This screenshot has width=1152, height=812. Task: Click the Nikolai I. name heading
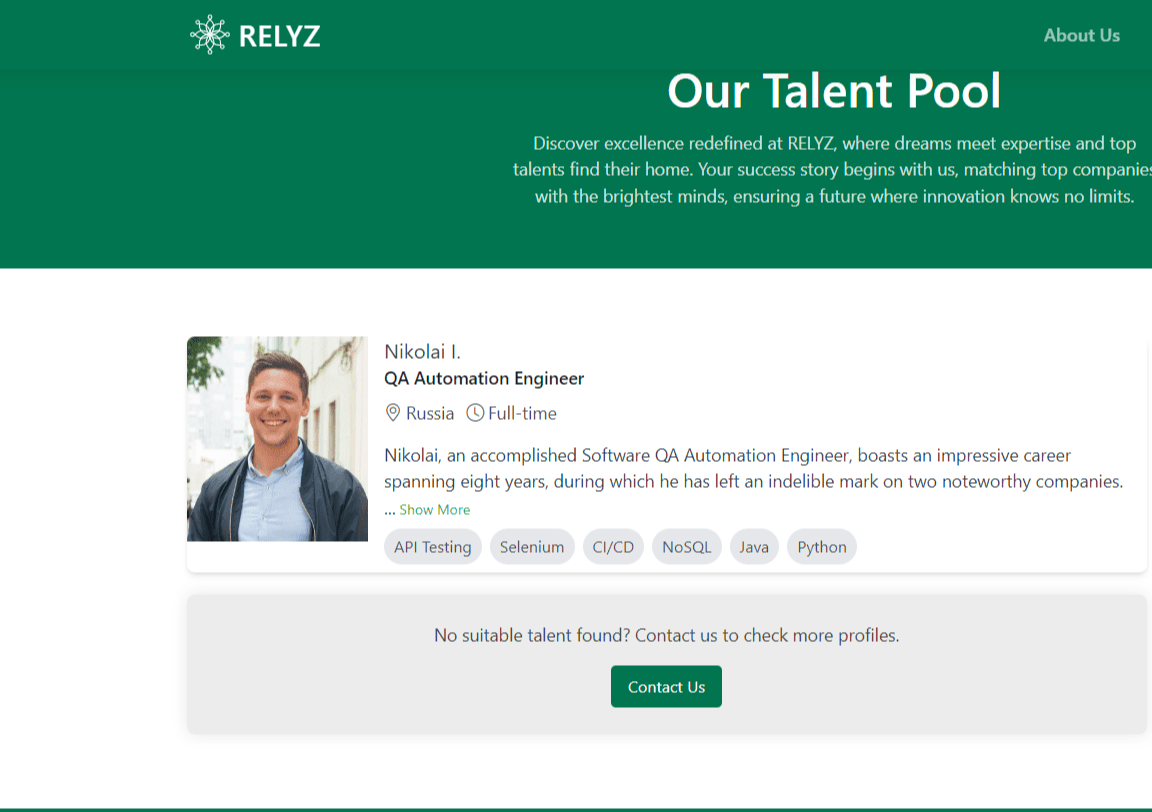(x=422, y=351)
